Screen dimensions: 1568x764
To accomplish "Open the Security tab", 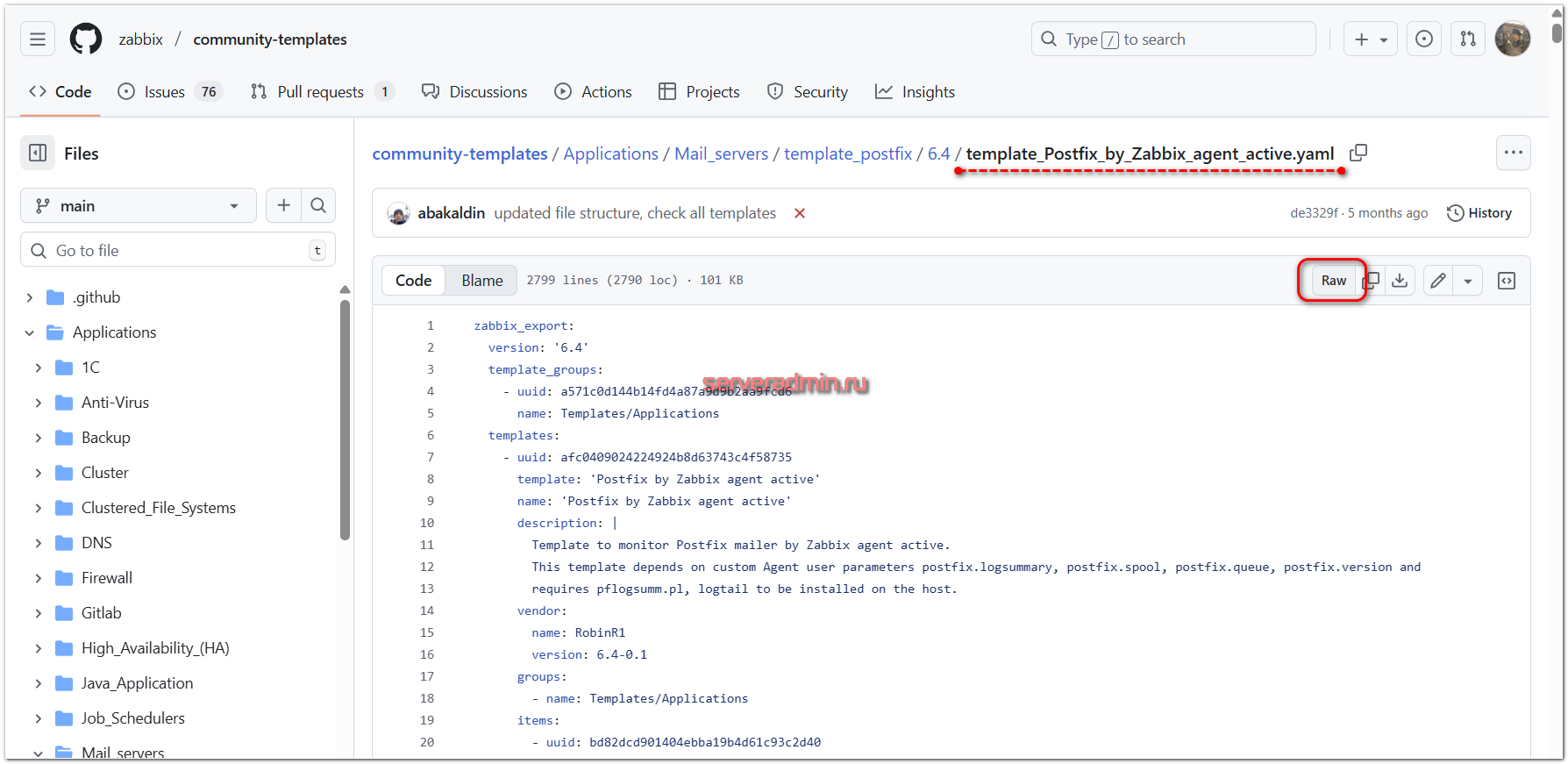I will coord(807,92).
